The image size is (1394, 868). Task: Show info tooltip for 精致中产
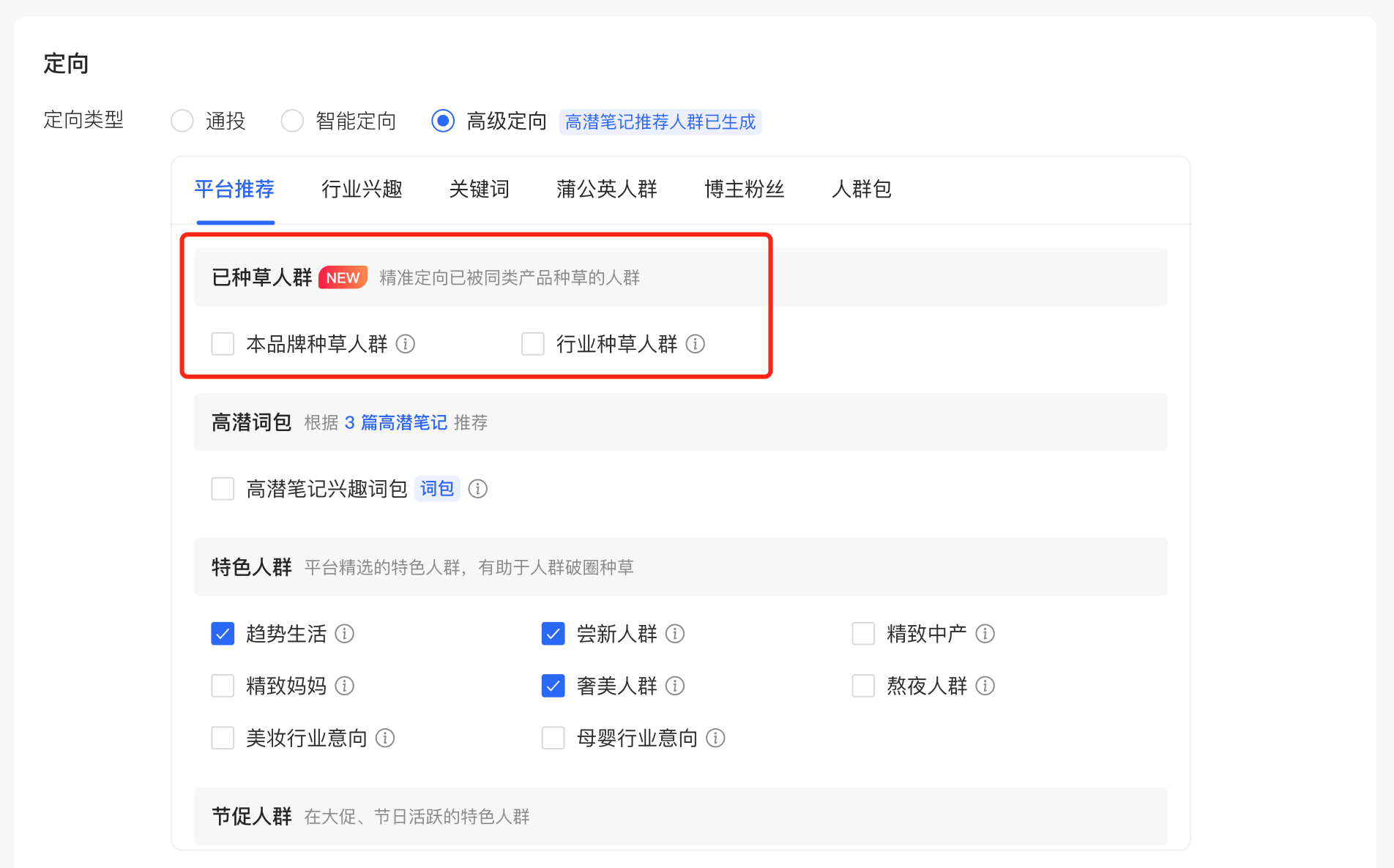click(x=985, y=634)
